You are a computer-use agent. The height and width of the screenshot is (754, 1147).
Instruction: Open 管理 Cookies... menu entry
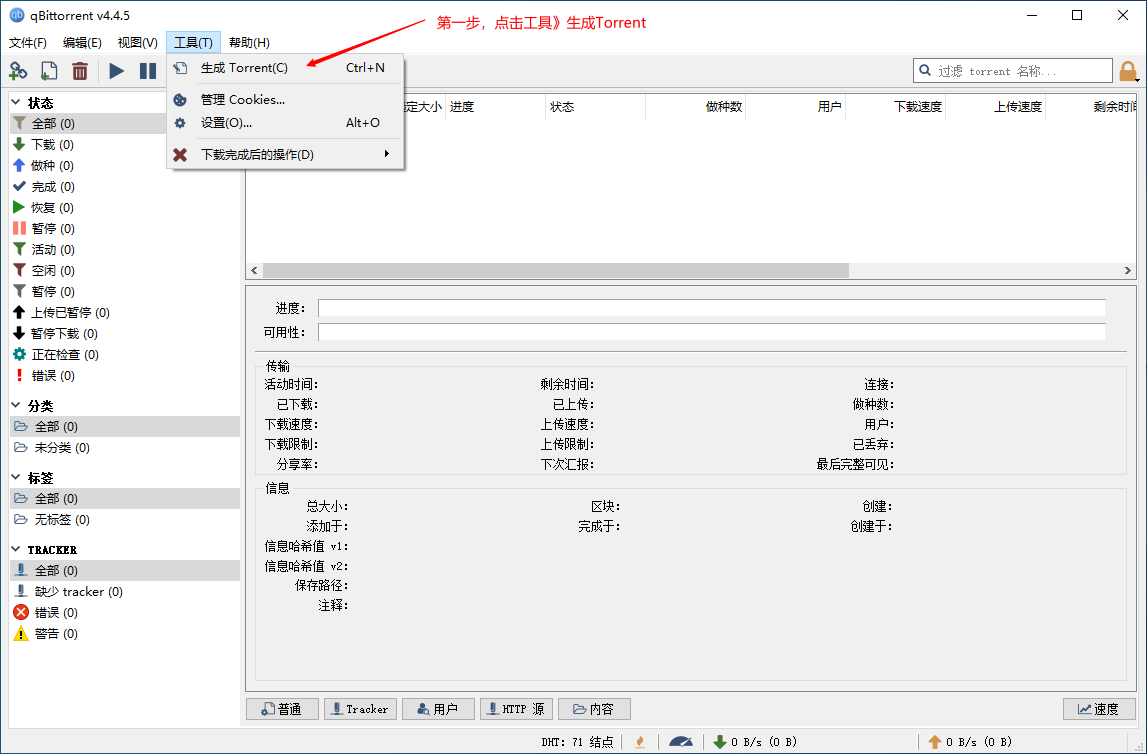285,99
